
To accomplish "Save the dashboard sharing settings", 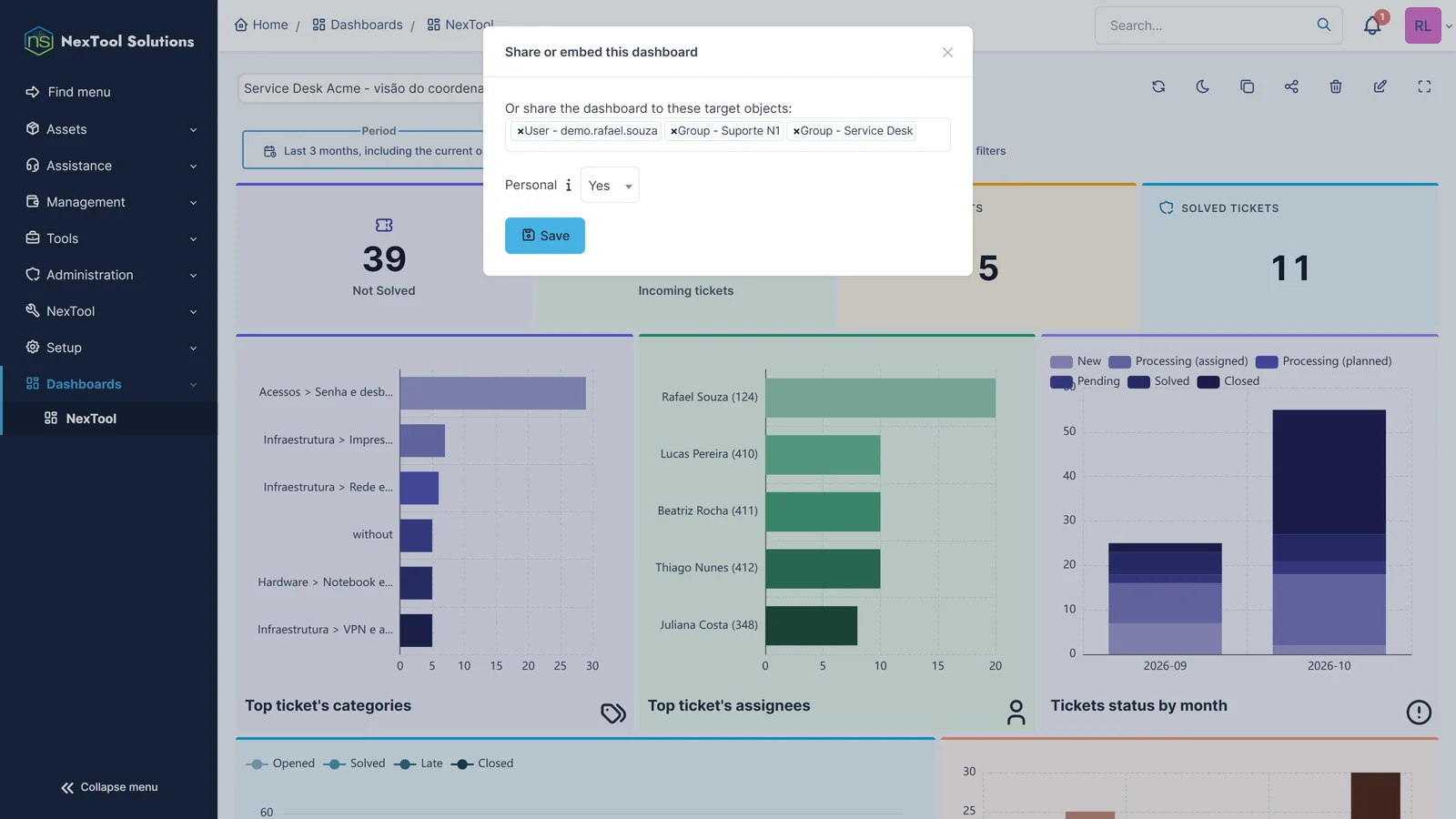I will coord(545,236).
